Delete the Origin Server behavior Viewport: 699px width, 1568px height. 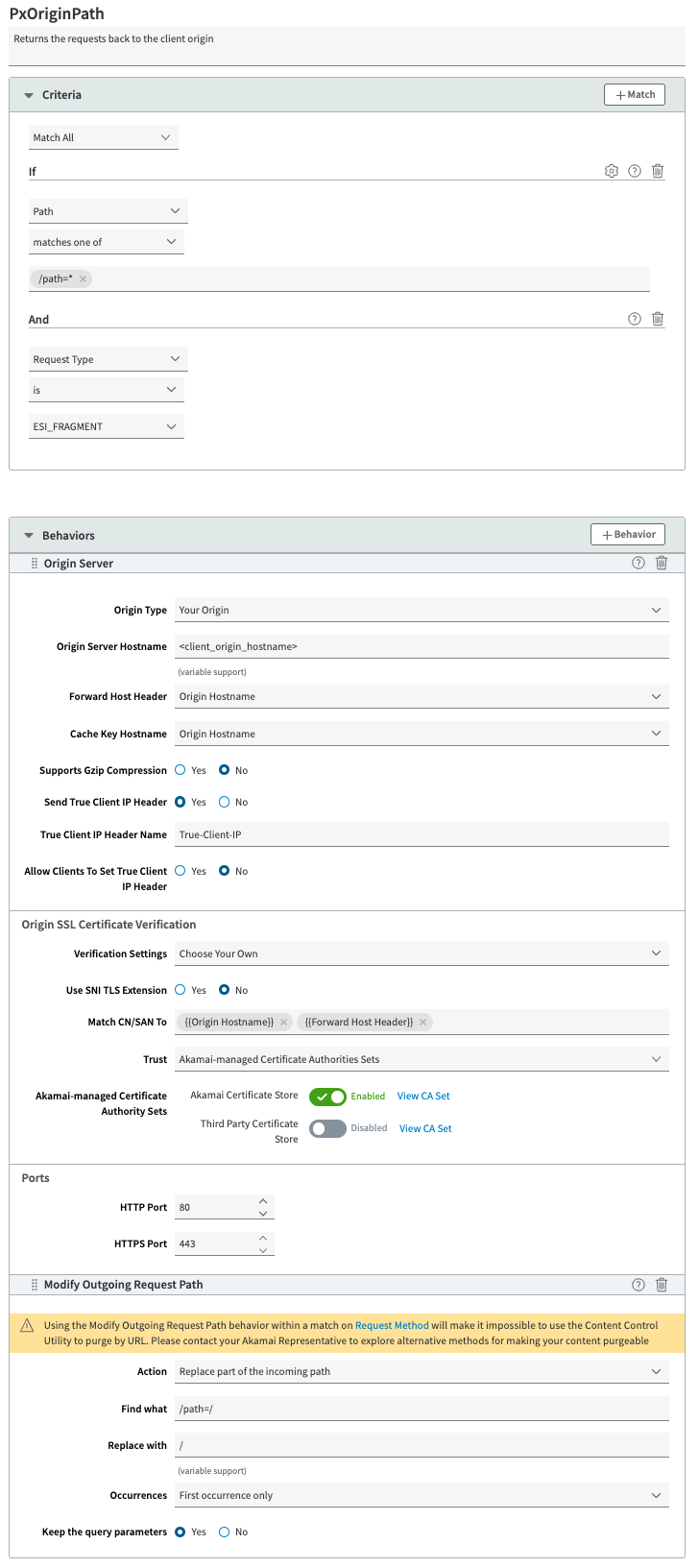662,563
